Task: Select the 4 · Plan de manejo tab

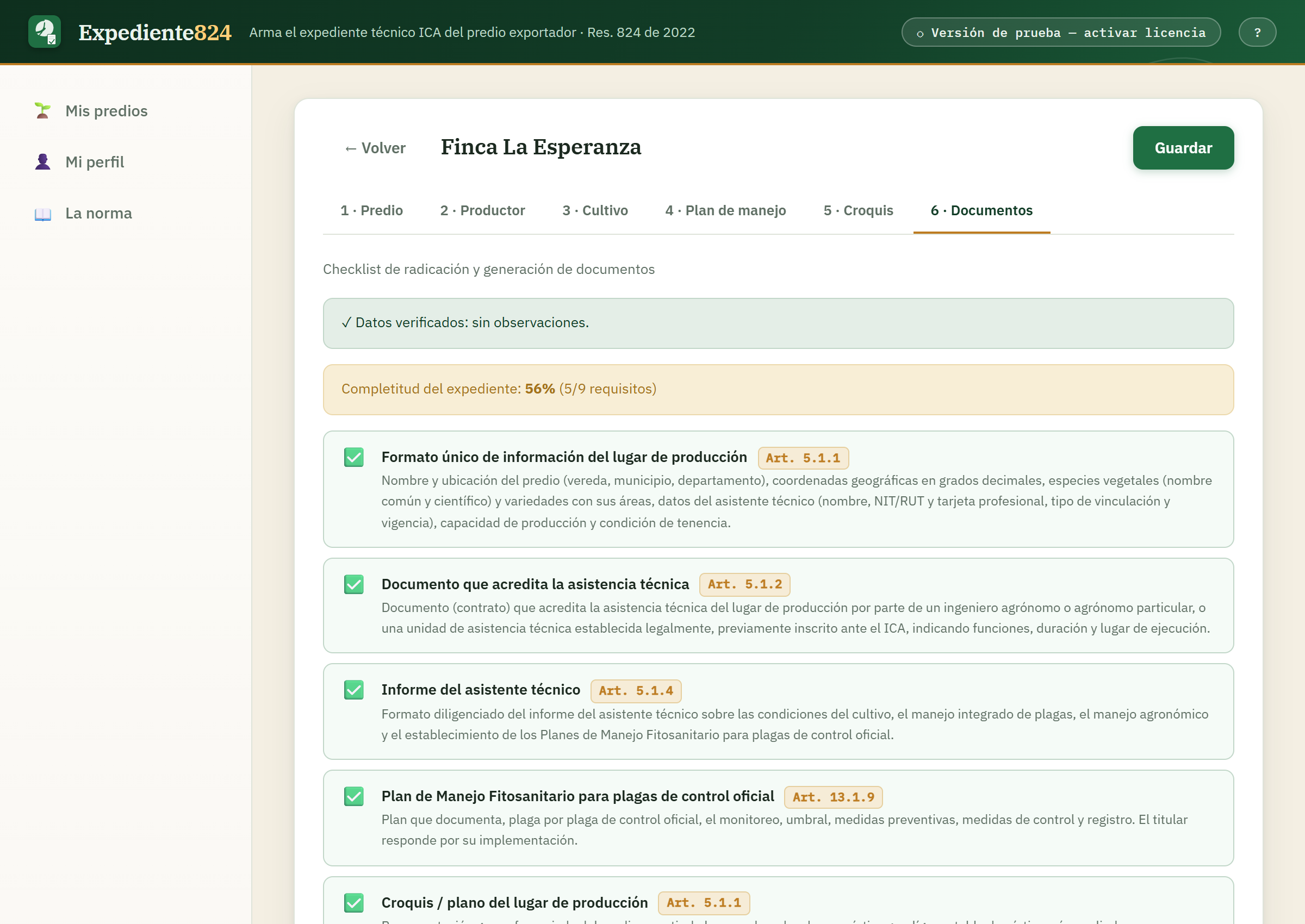Action: click(x=725, y=210)
